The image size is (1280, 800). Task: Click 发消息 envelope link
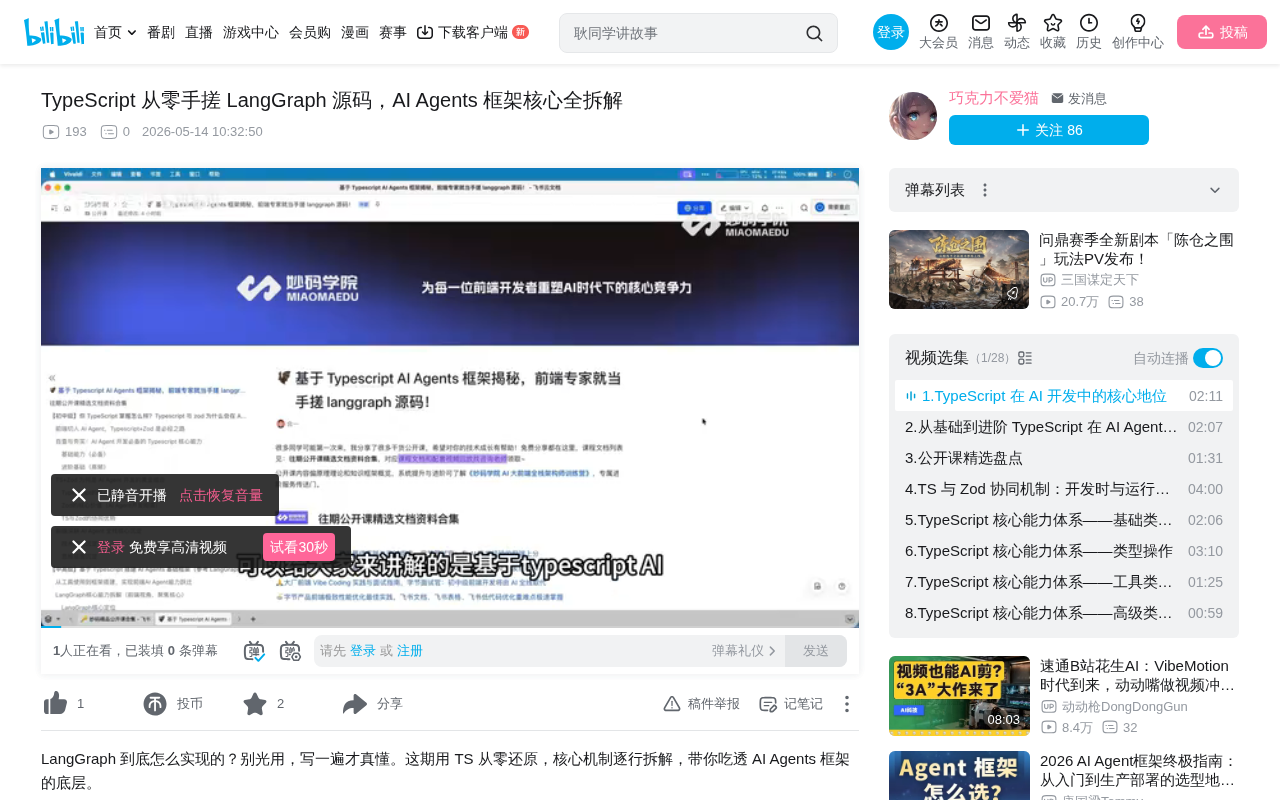point(1079,98)
